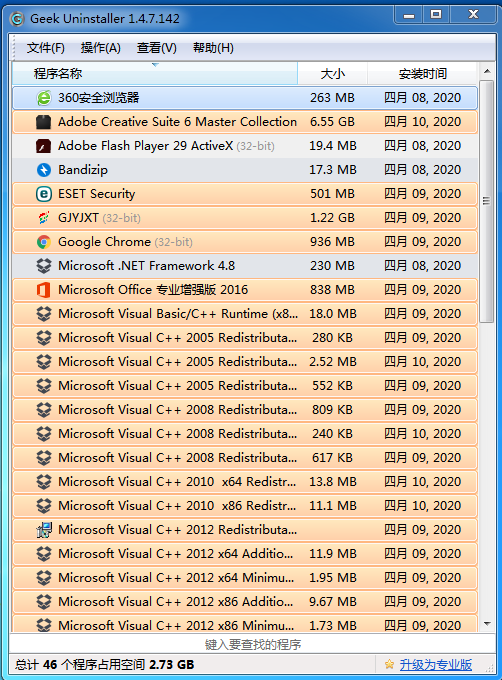The image size is (502, 680).
Task: Click icon of 552 KB Visual C++ 2005 row
Action: pos(44,386)
